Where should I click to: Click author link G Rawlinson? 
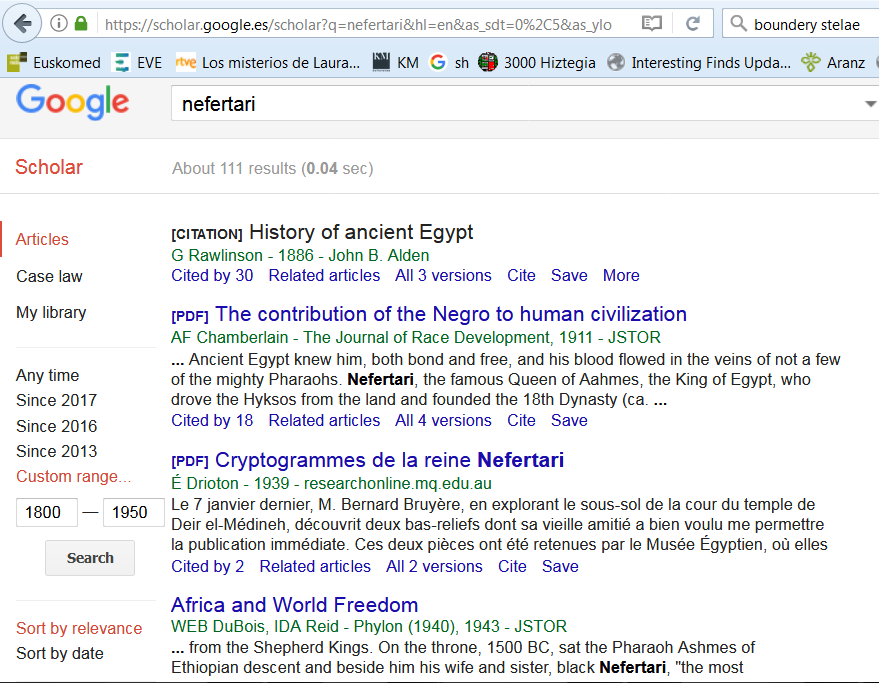point(217,255)
